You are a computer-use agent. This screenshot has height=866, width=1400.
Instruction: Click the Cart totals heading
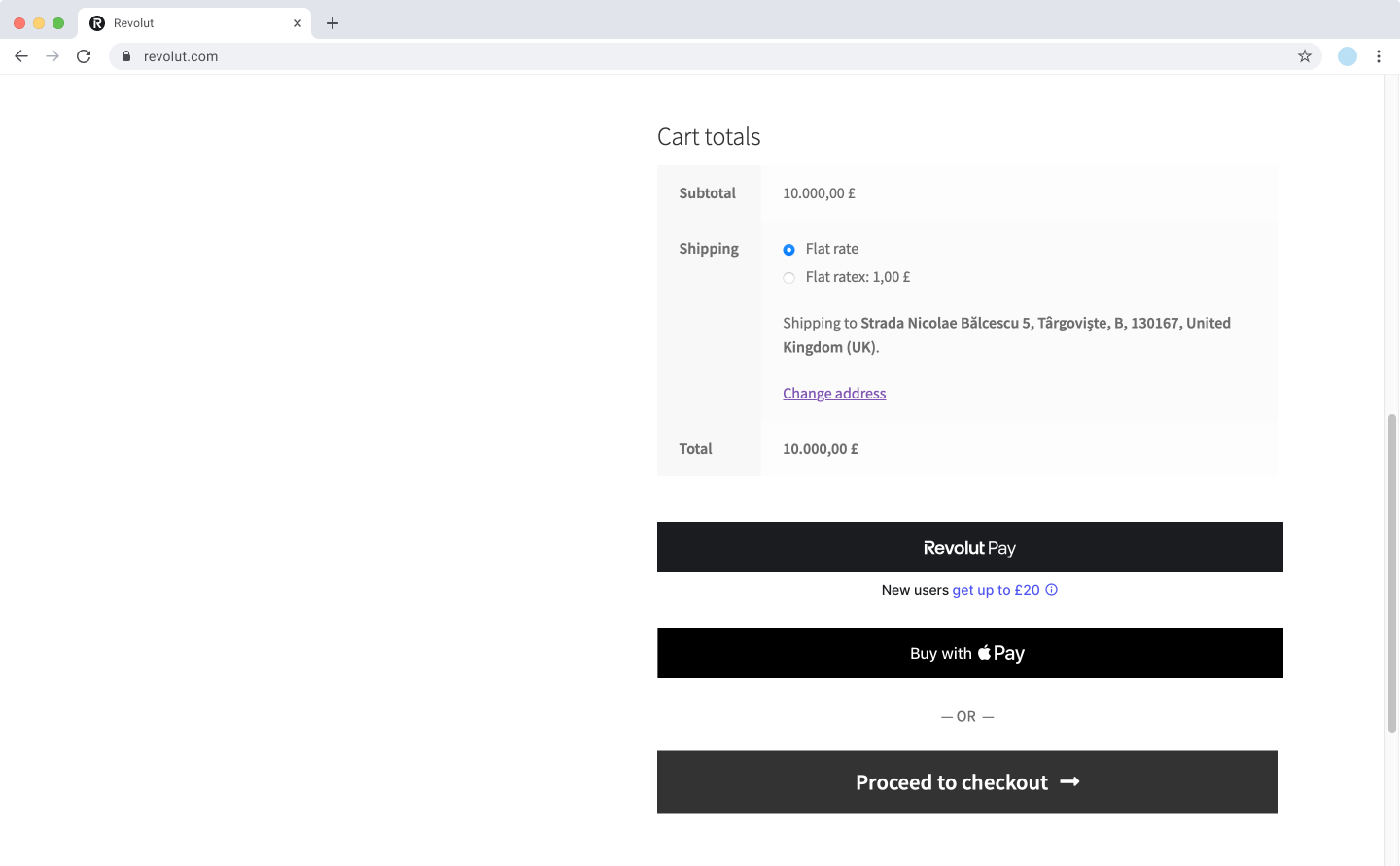[709, 137]
